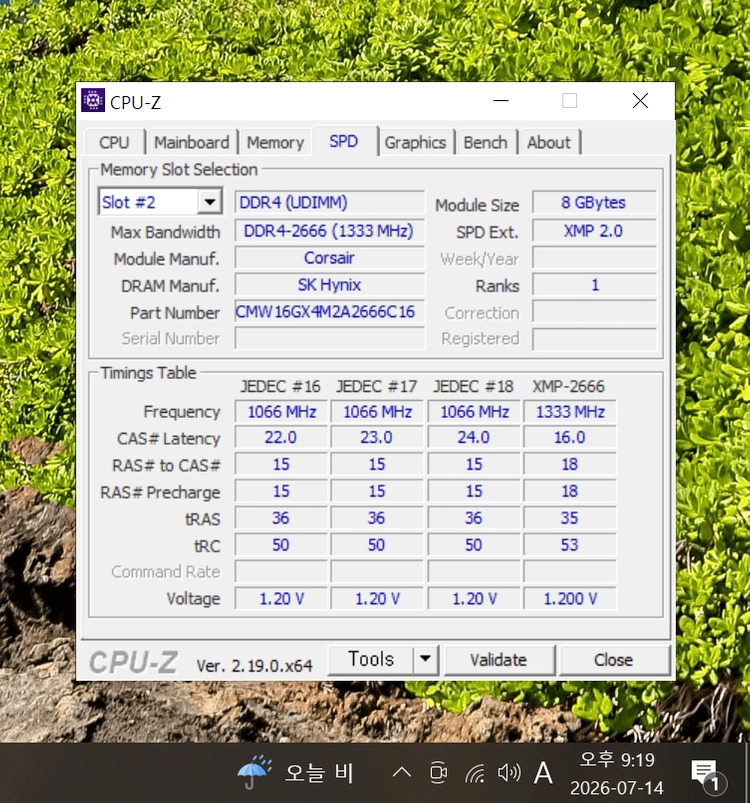Switch to the Graphics tab
The width and height of the screenshot is (750, 803).
click(x=415, y=142)
